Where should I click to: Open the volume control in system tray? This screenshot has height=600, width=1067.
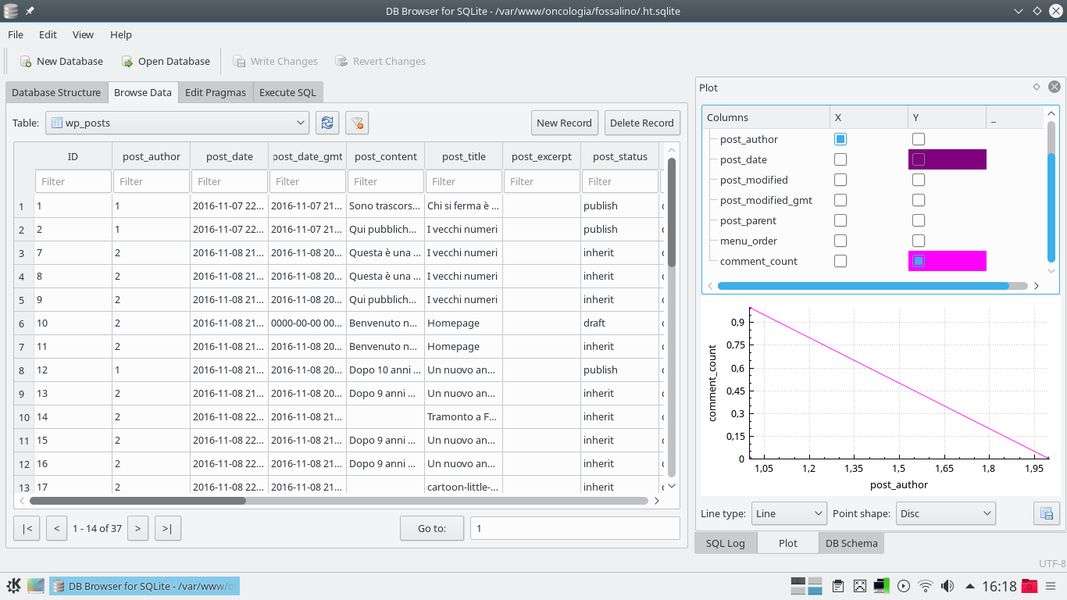pyautogui.click(x=946, y=586)
